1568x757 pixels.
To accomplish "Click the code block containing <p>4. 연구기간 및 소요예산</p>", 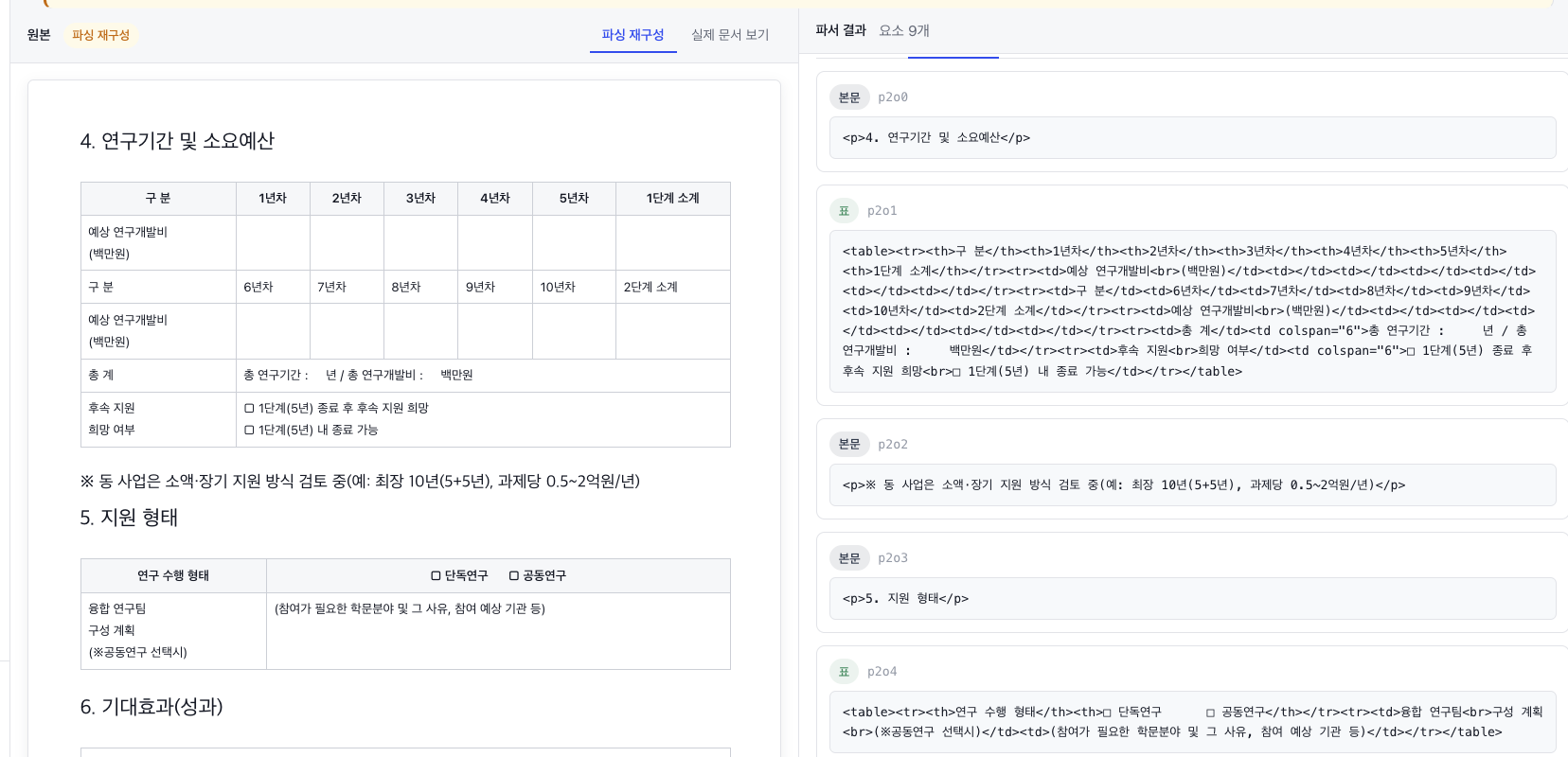I will point(1192,138).
